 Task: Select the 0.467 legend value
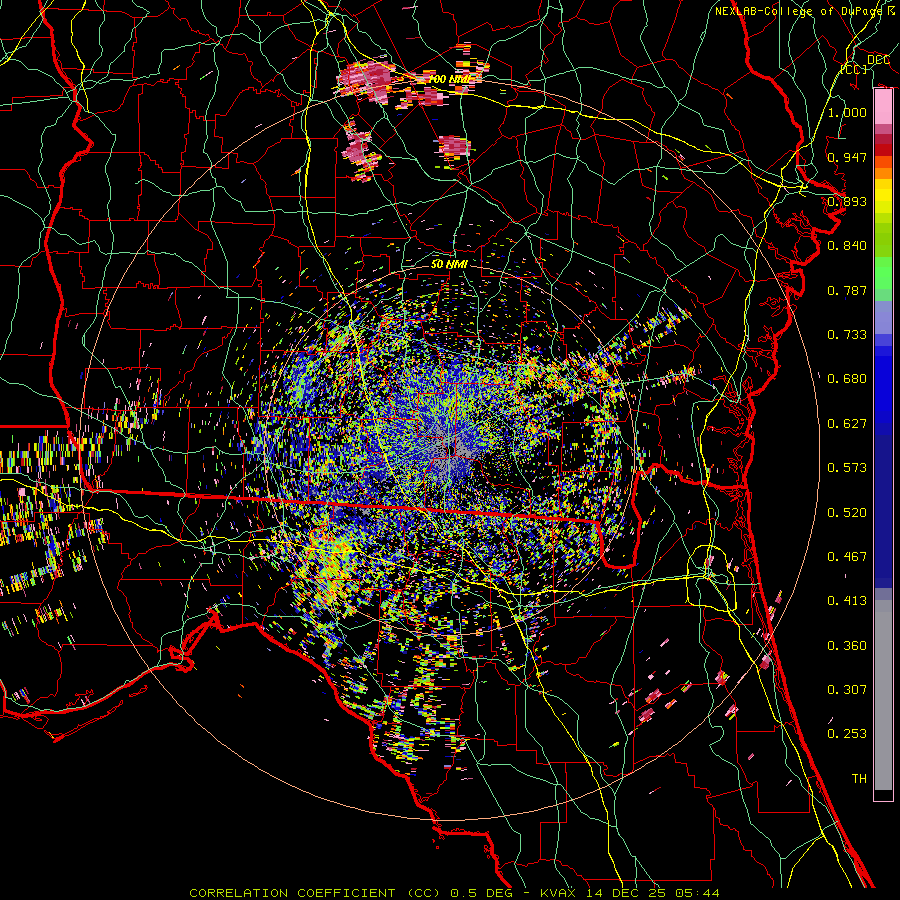(x=847, y=557)
